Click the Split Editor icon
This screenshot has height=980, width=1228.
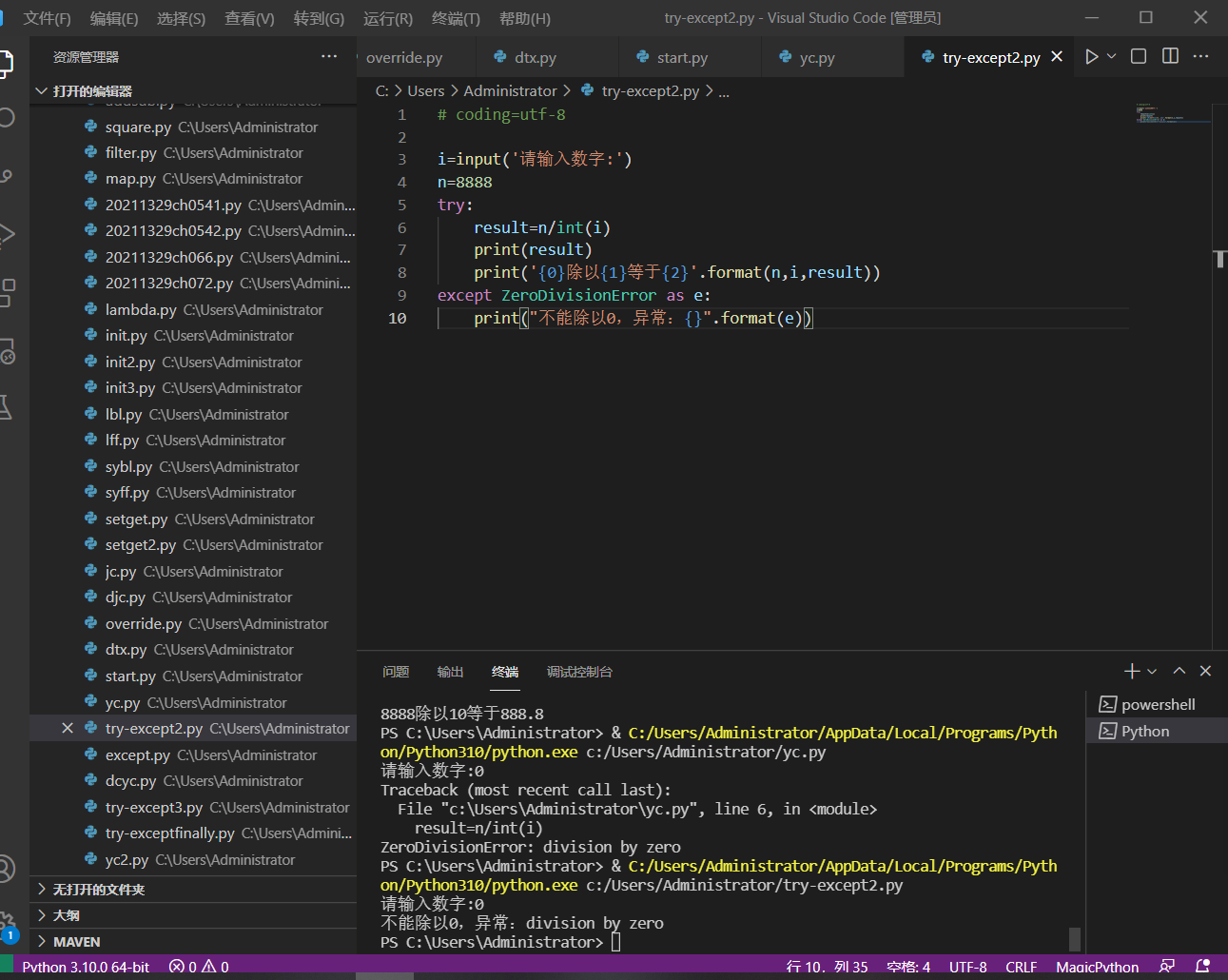pos(1170,57)
